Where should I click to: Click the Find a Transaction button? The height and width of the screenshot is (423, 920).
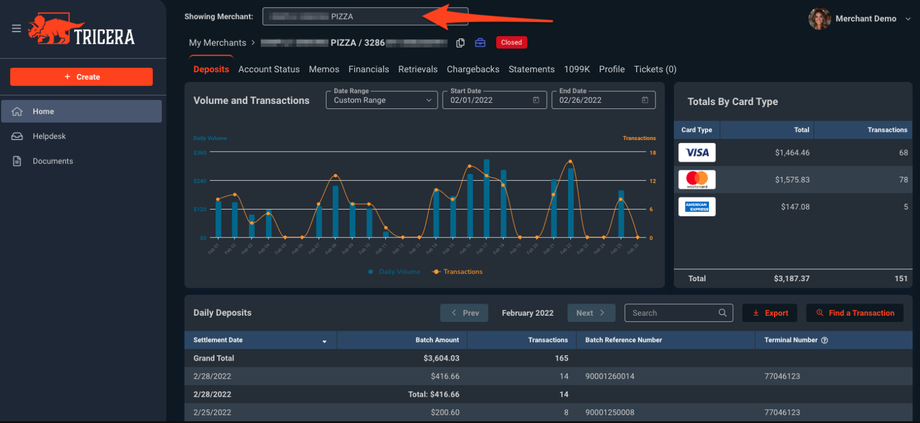pyautogui.click(x=855, y=313)
